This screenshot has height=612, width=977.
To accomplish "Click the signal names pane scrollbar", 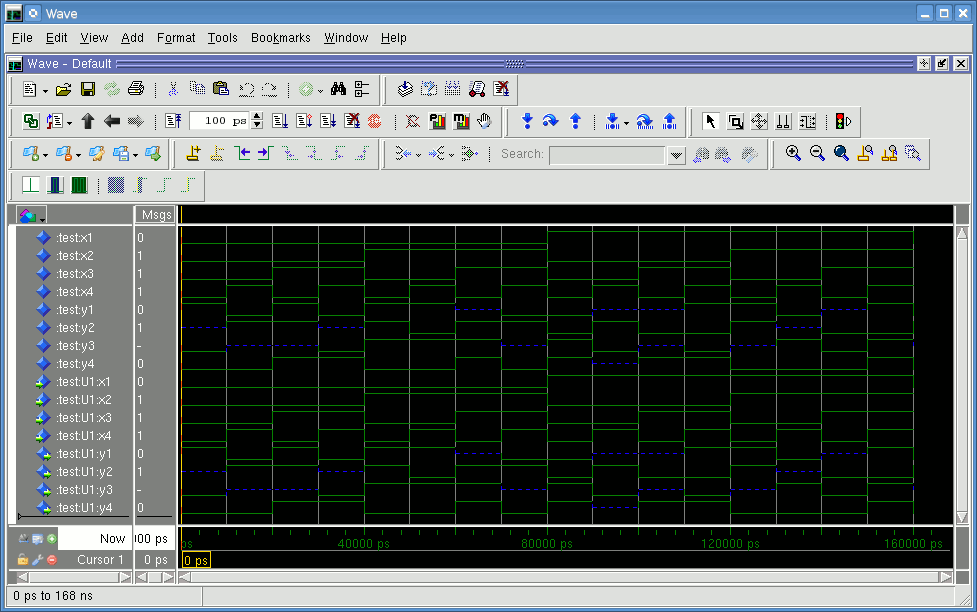I will pyautogui.click(x=74, y=577).
